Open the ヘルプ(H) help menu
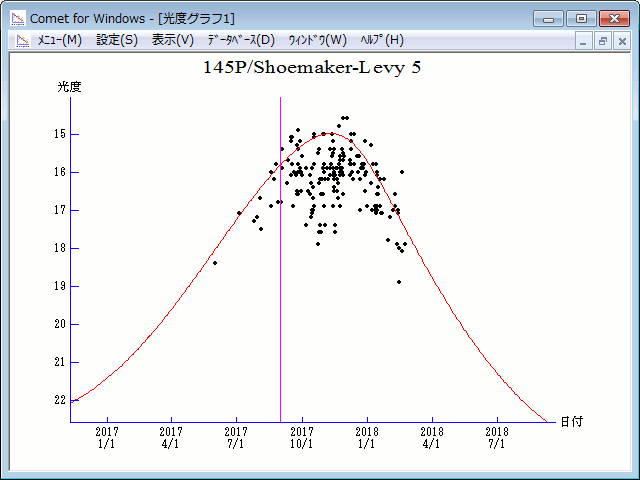 click(x=381, y=40)
